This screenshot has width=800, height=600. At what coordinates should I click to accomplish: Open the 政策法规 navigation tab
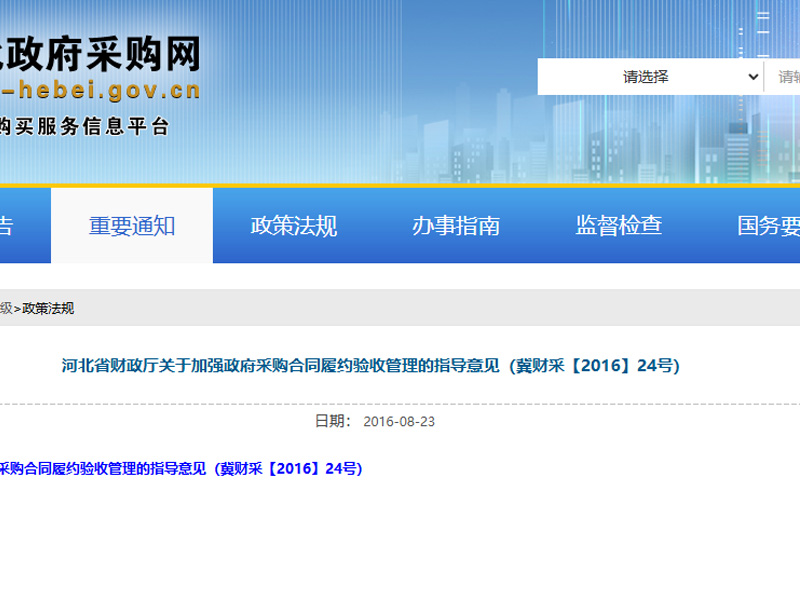point(294,226)
